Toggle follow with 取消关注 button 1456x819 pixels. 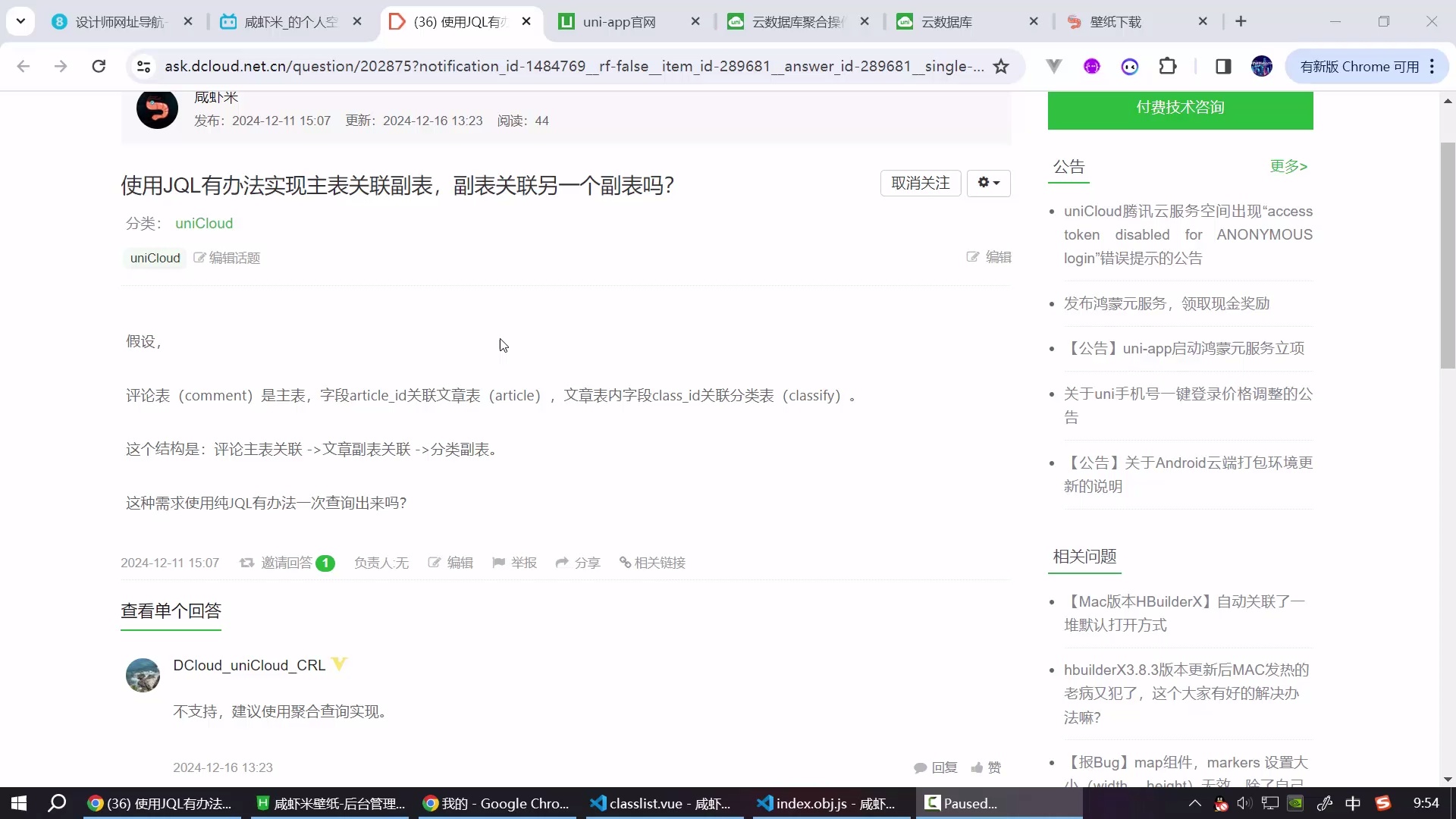[x=920, y=183]
